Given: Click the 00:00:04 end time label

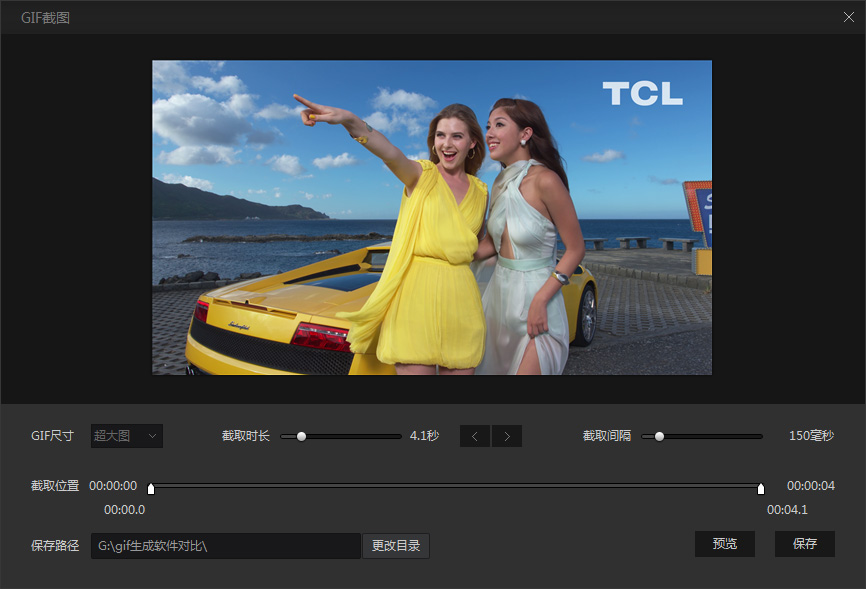Looking at the screenshot, I should (x=810, y=486).
